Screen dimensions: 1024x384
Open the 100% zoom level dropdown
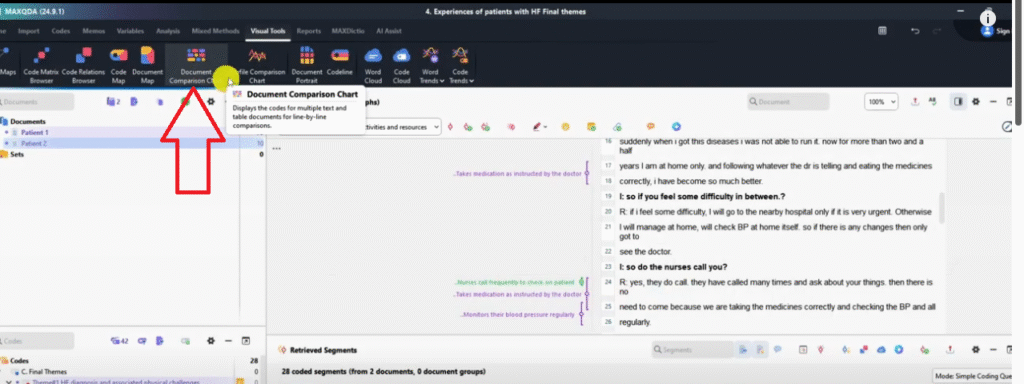click(x=881, y=102)
